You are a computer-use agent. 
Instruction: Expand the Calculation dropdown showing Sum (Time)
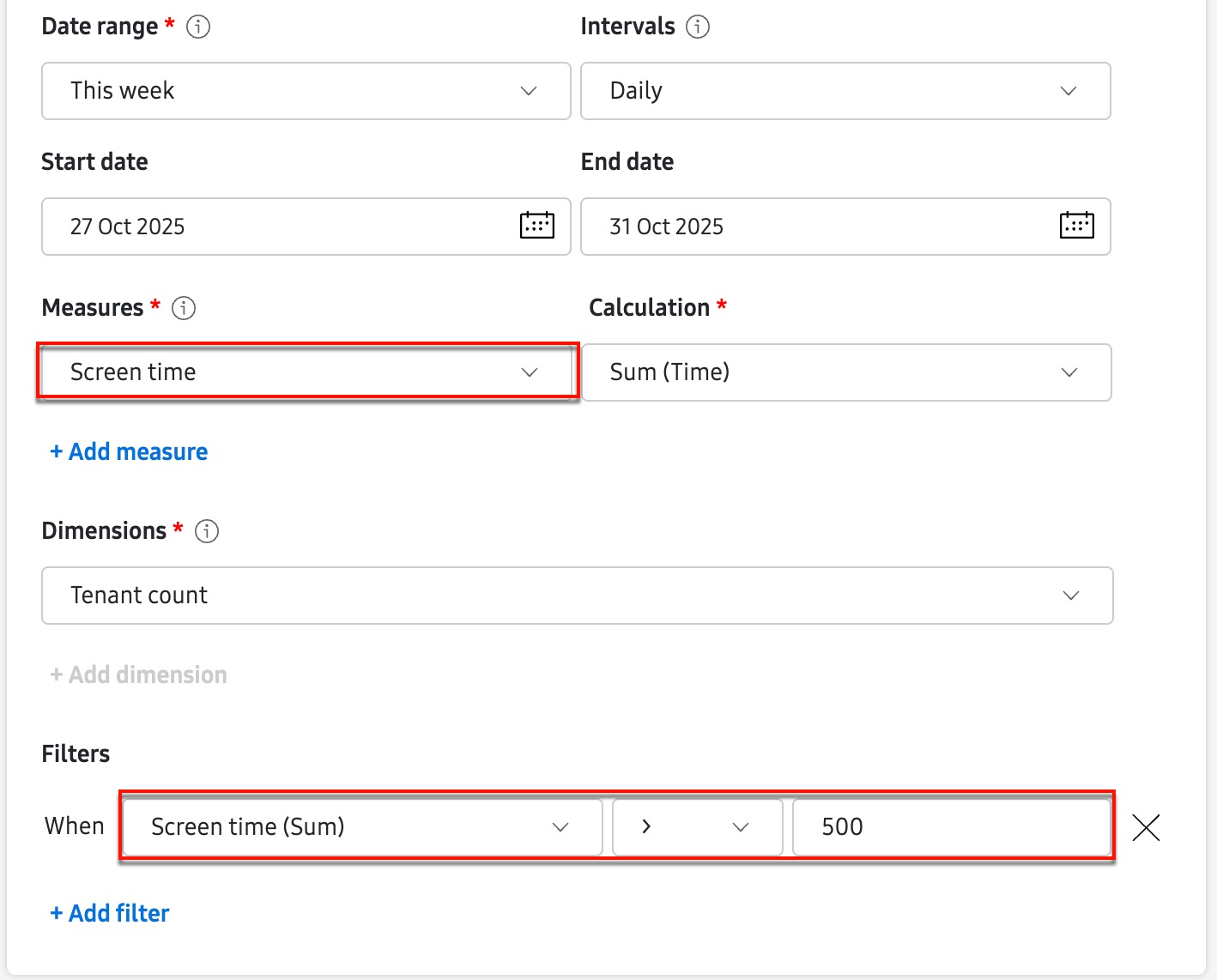(x=845, y=372)
